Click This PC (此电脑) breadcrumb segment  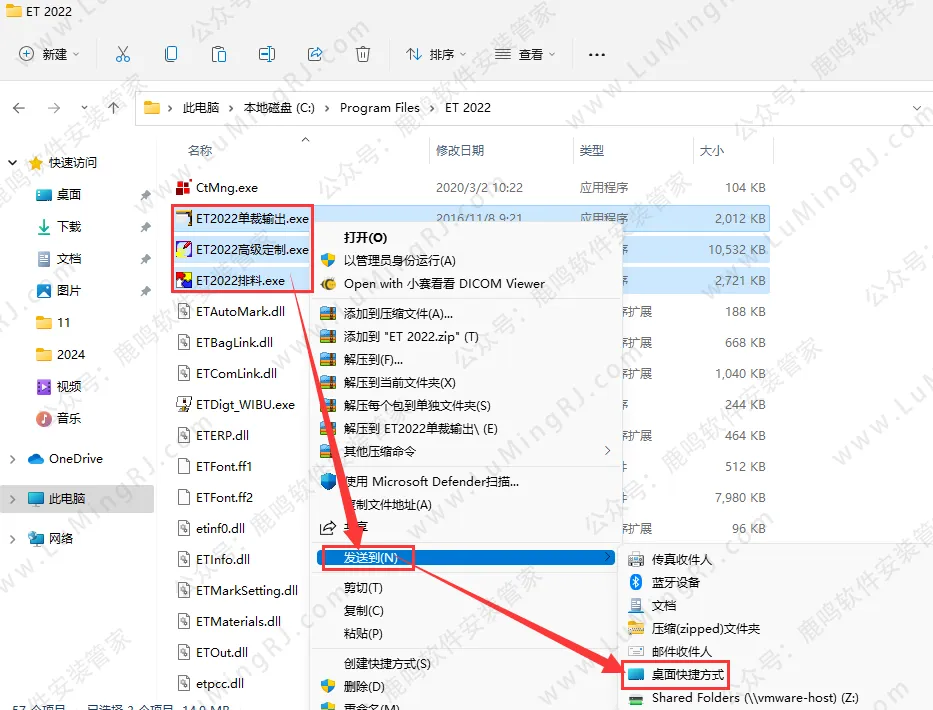coord(201,108)
